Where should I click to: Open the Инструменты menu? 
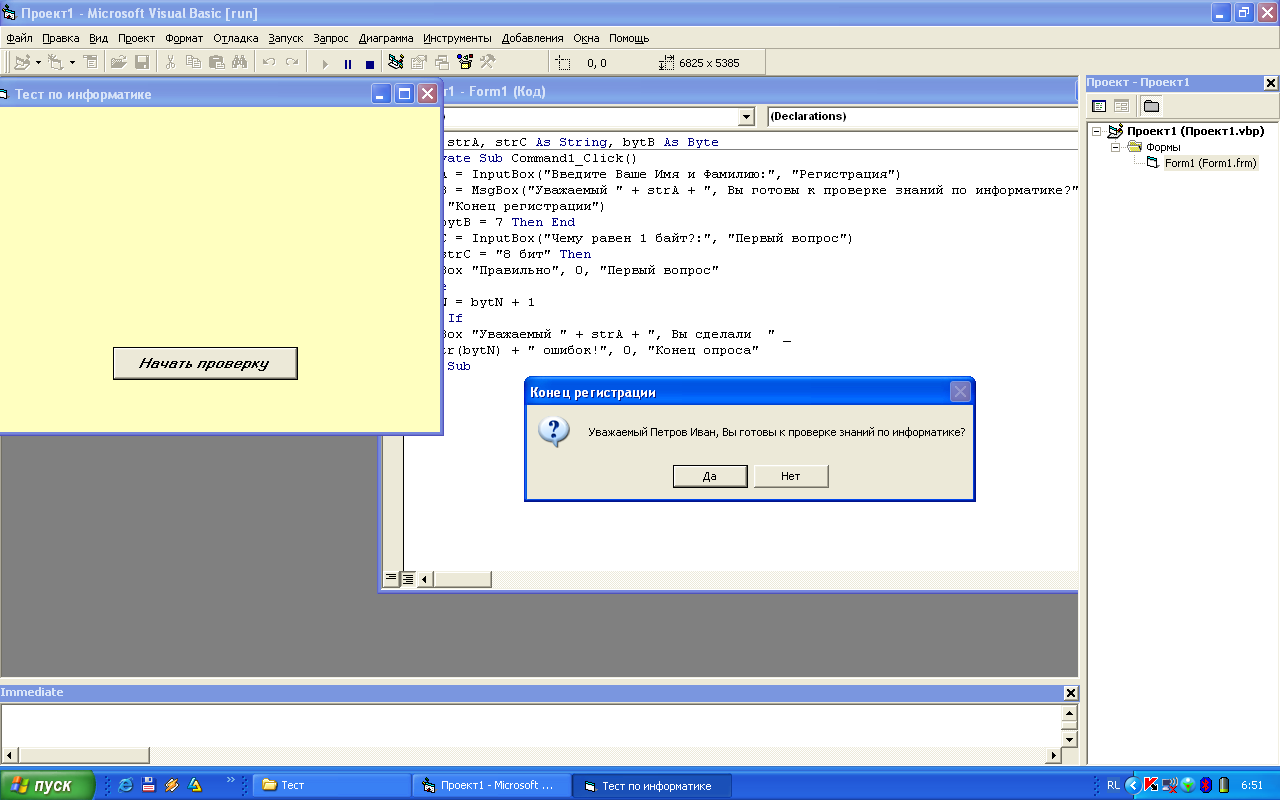click(457, 38)
